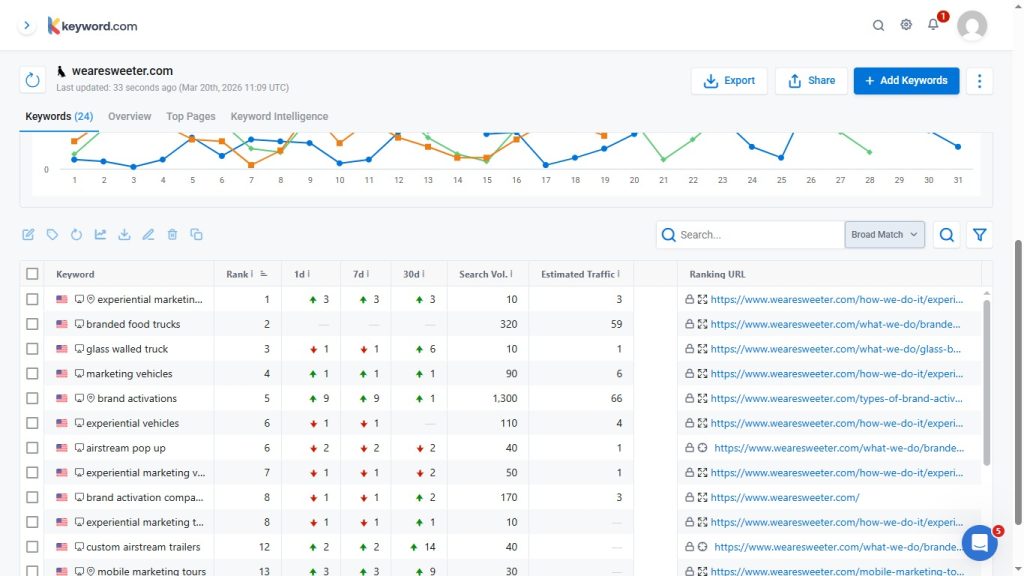Click the download keywords icon
This screenshot has width=1024, height=576.
(124, 234)
